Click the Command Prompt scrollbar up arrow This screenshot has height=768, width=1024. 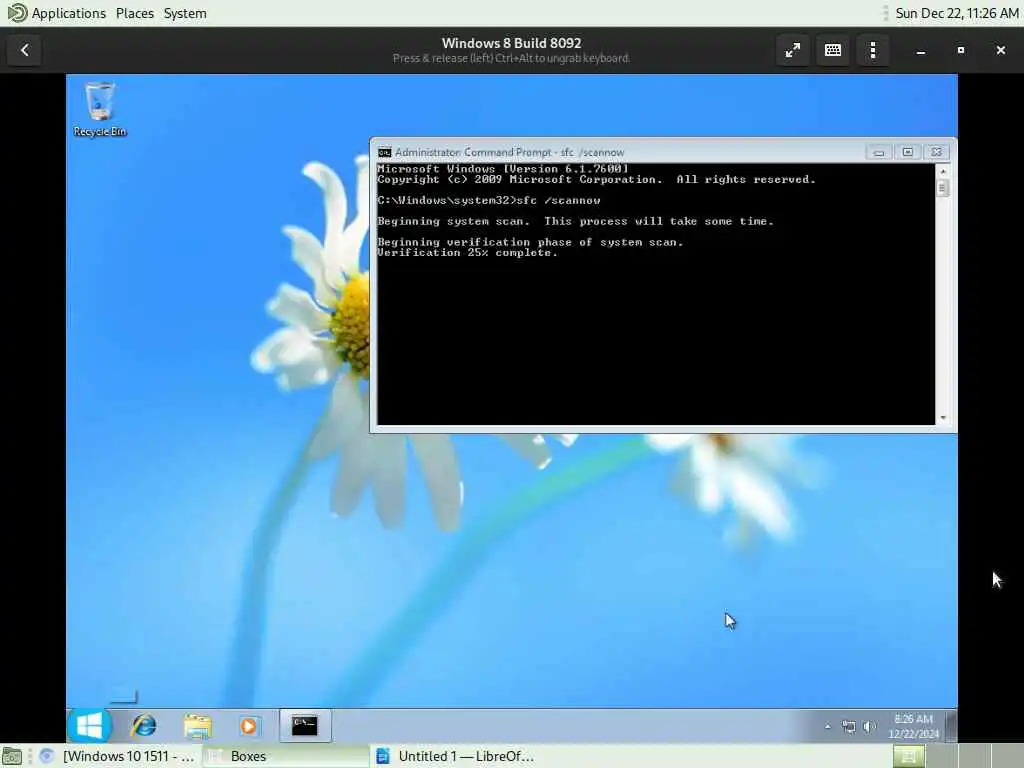point(942,171)
